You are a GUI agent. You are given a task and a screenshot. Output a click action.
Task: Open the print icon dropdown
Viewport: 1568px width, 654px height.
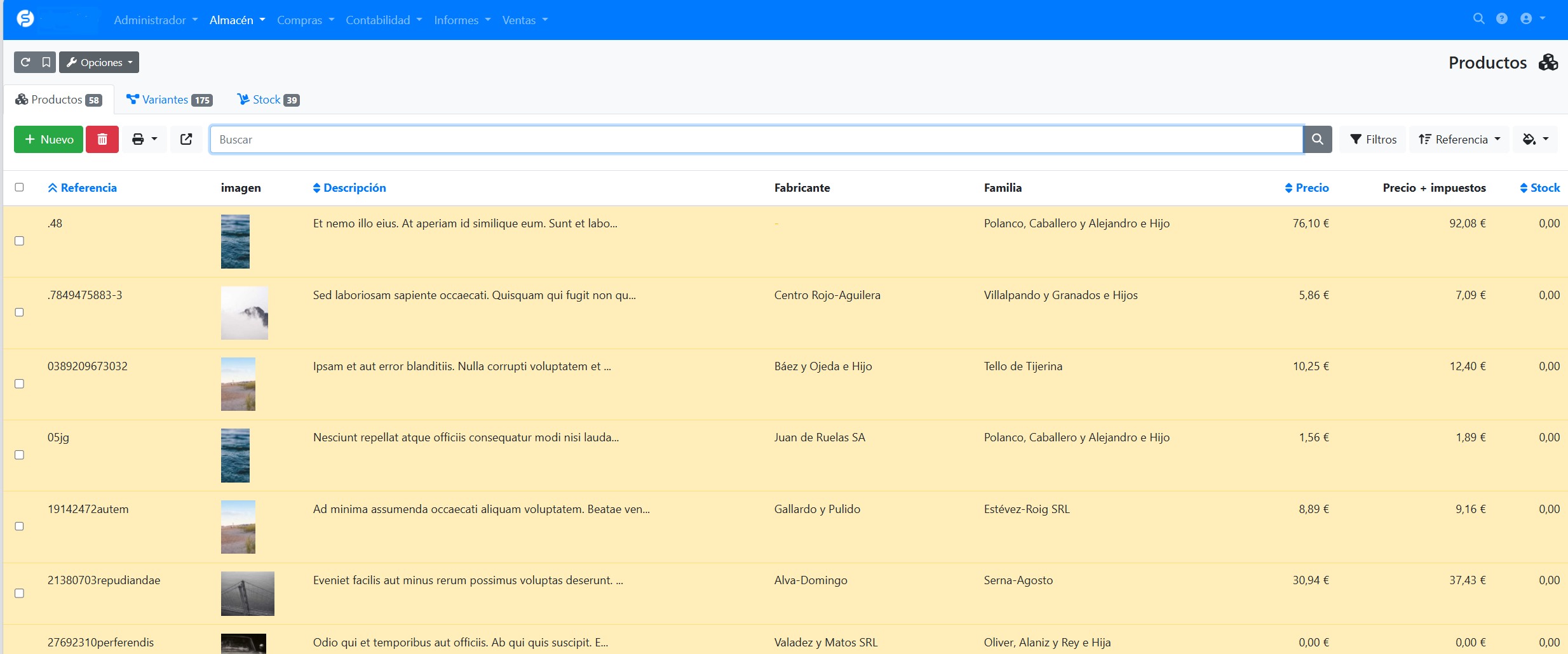pyautogui.click(x=144, y=140)
